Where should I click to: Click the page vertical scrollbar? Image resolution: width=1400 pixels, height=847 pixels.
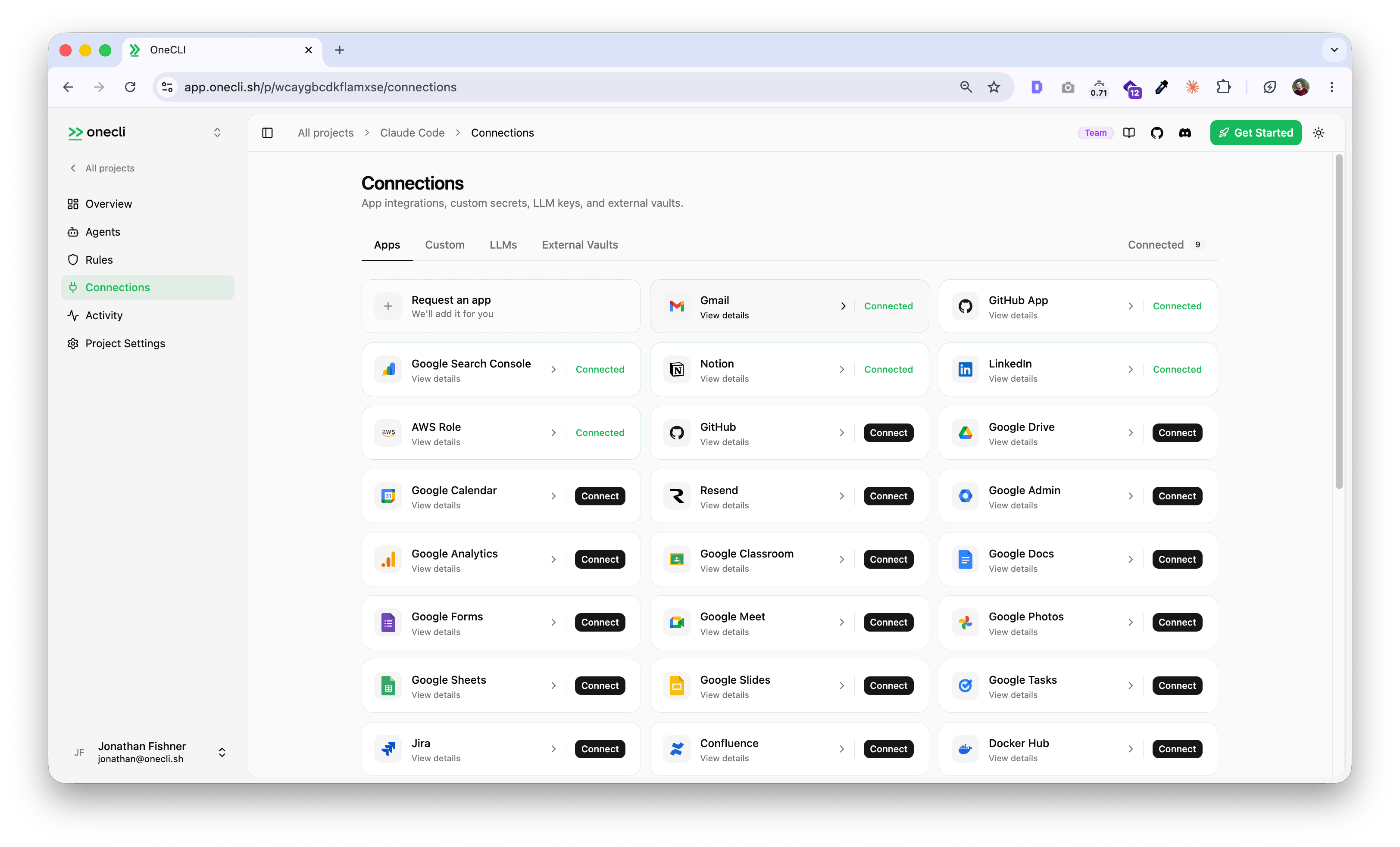tap(1339, 321)
